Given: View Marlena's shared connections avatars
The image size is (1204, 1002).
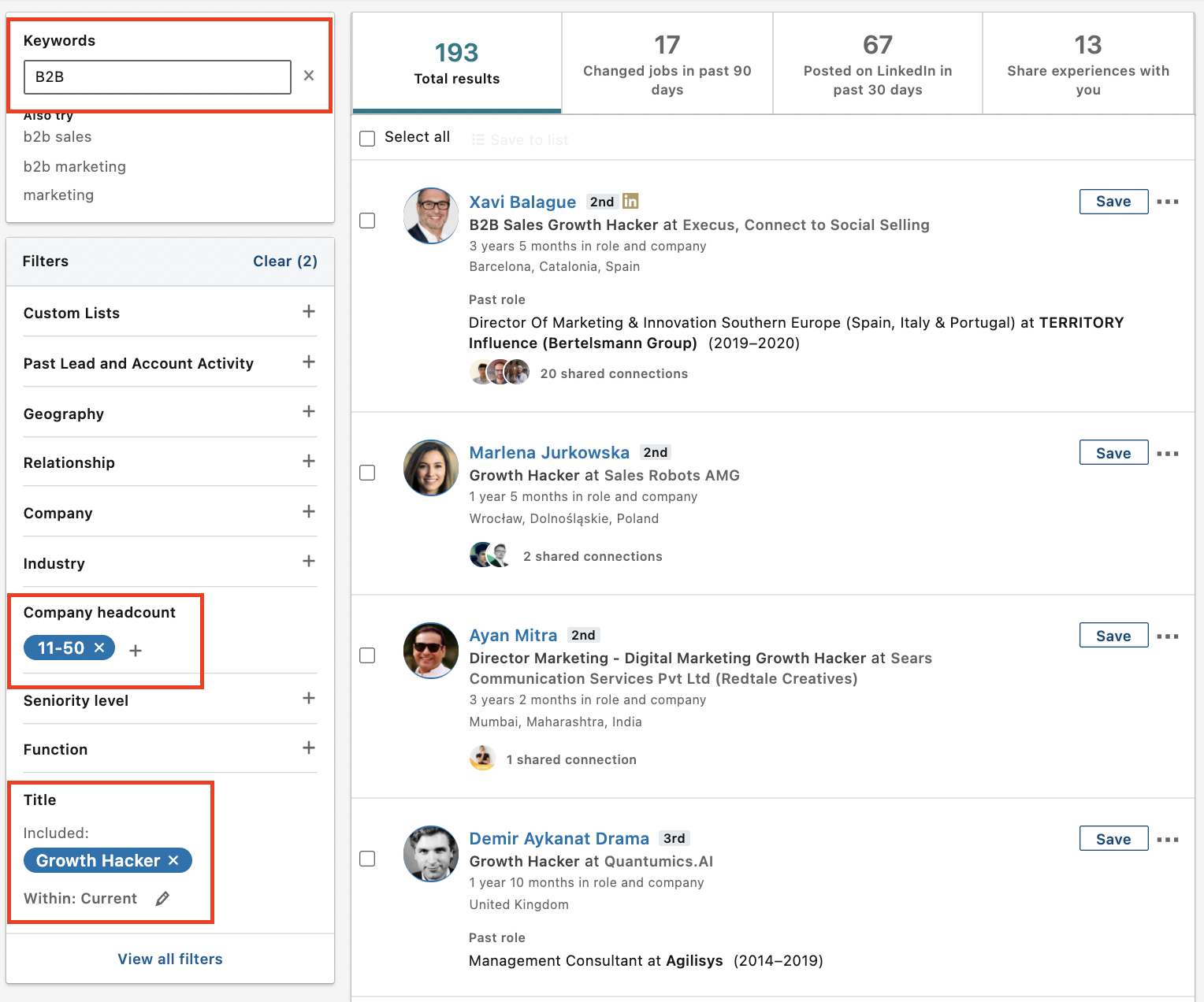Looking at the screenshot, I should tap(490, 555).
